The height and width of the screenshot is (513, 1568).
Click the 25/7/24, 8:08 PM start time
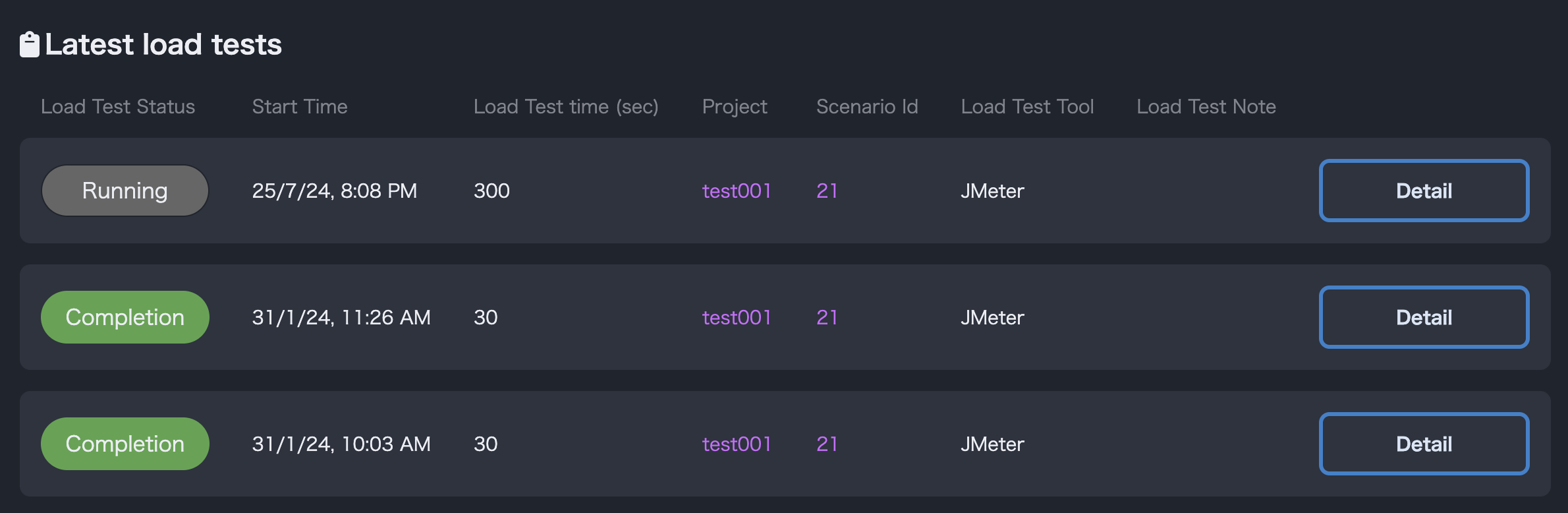click(334, 191)
